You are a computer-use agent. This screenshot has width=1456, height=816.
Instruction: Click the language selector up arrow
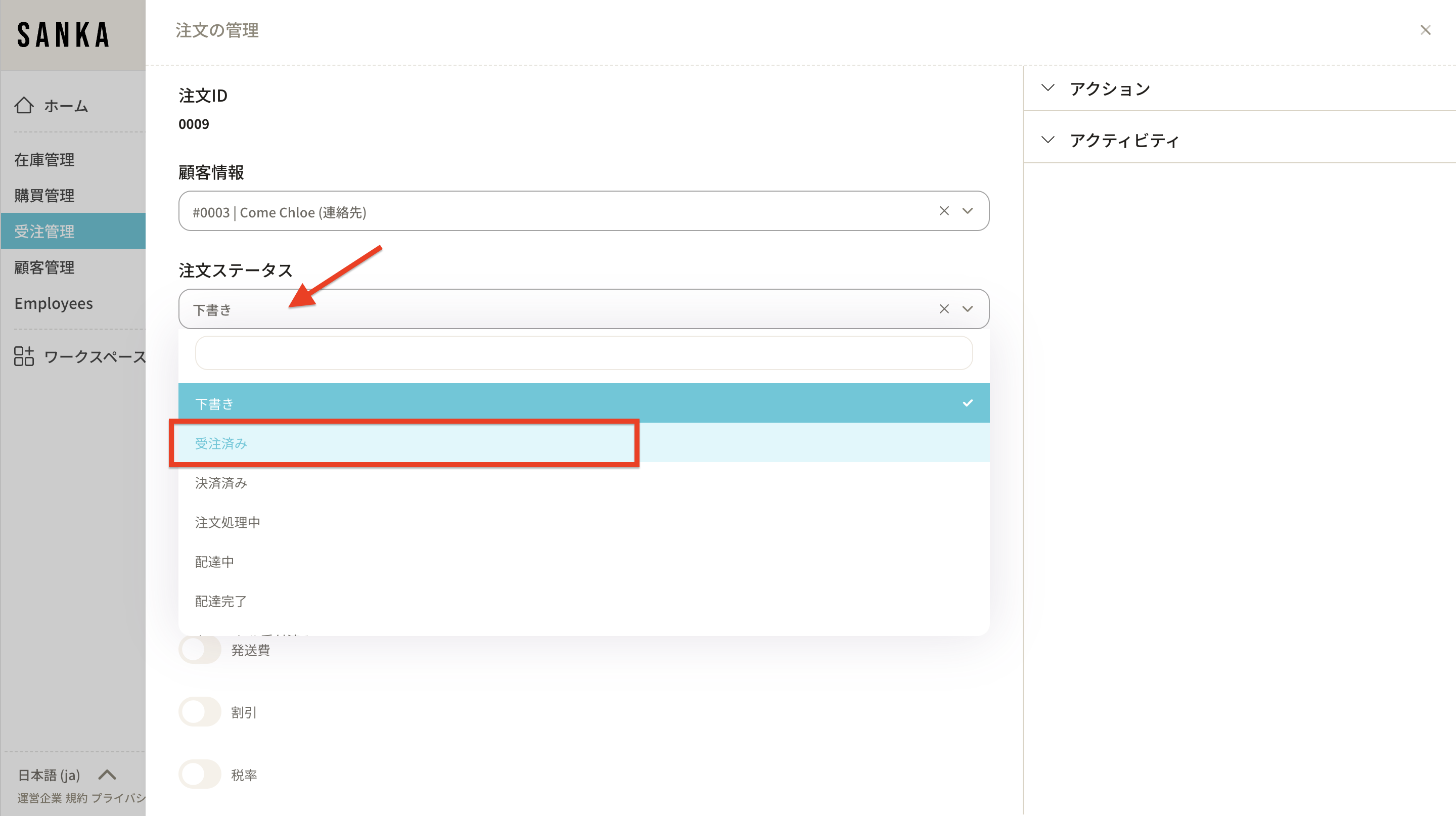pyautogui.click(x=107, y=775)
